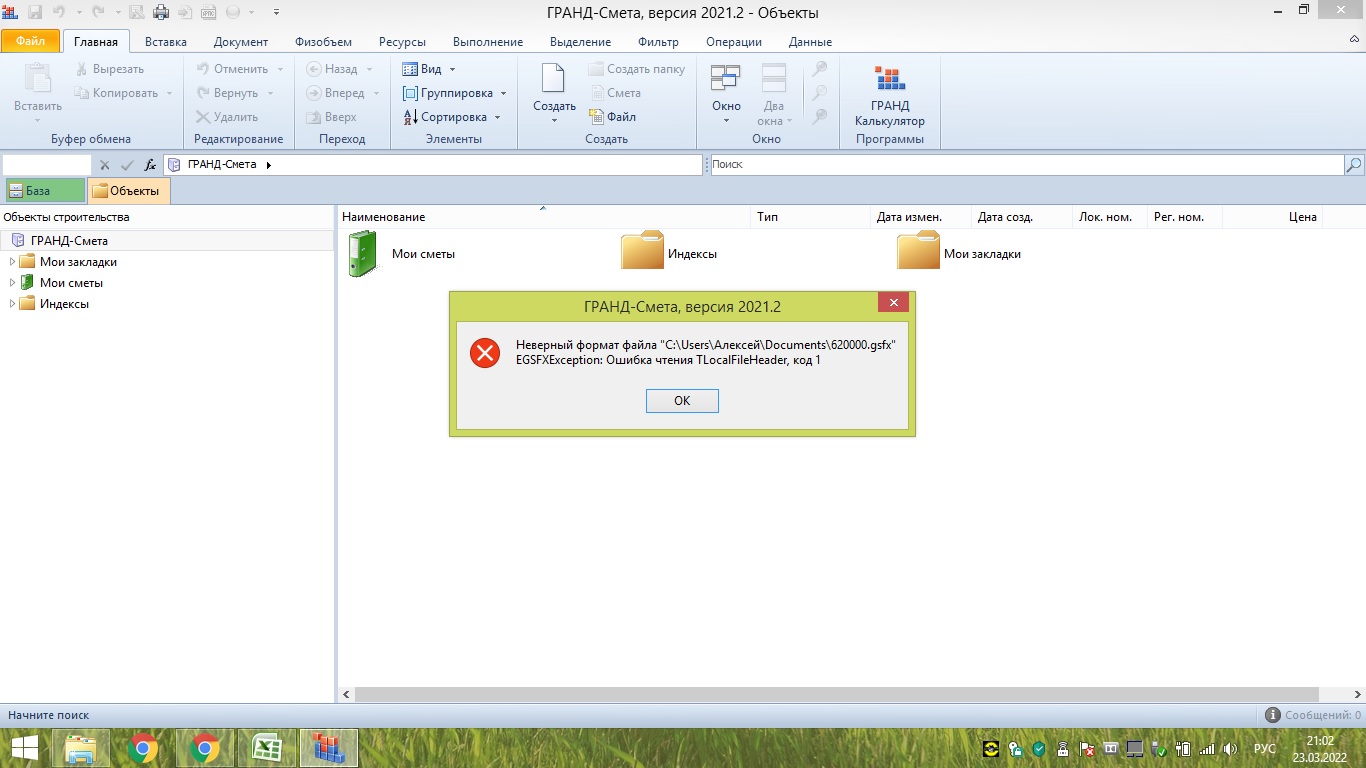Image resolution: width=1366 pixels, height=768 pixels.
Task: Switch to the База tab
Action: click(x=44, y=191)
